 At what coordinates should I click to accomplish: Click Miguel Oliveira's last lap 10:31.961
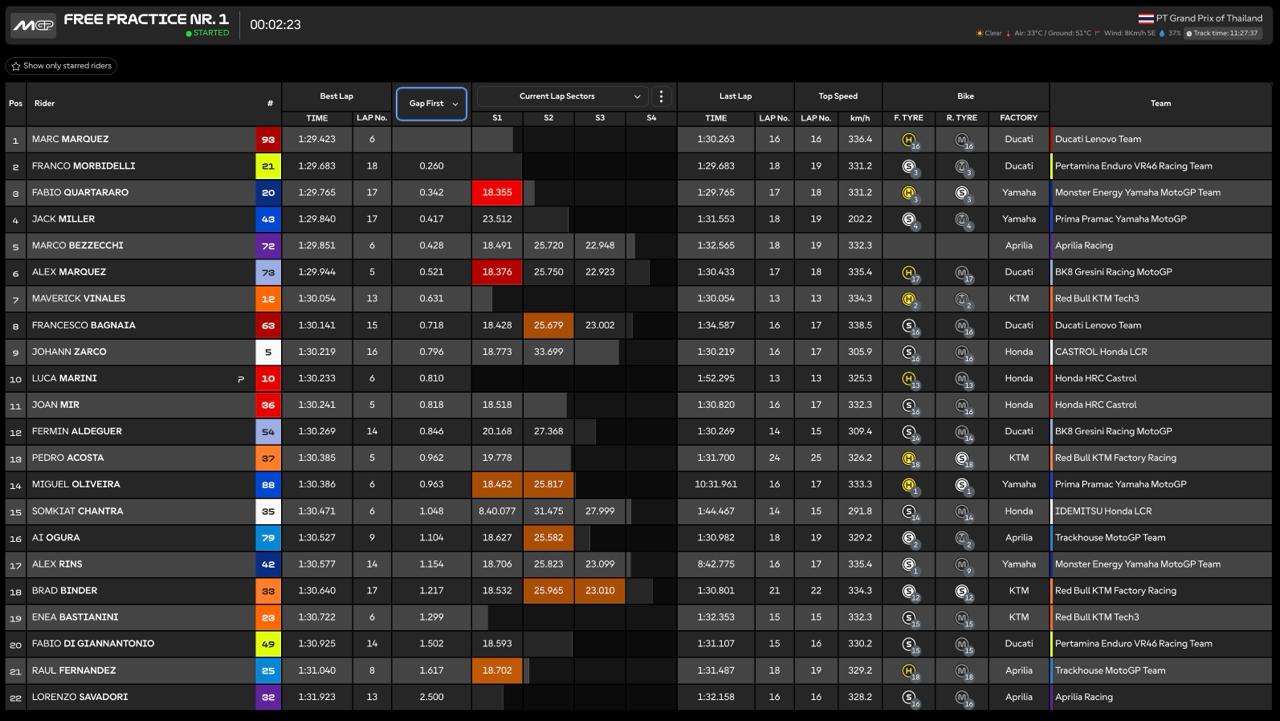[x=715, y=485]
